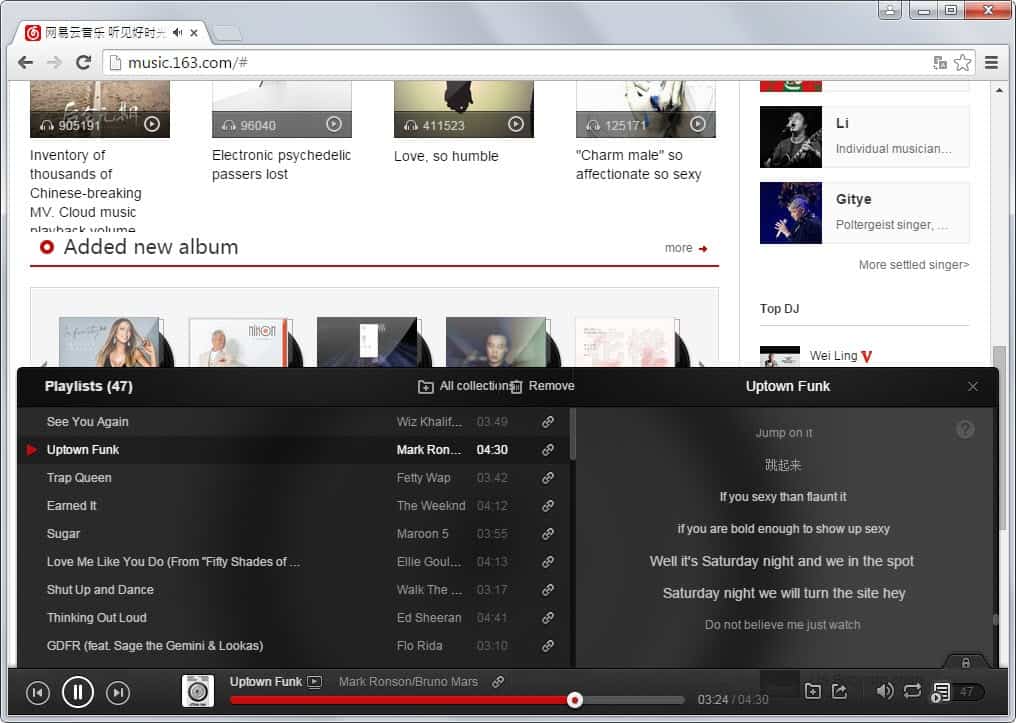Reload the page with refresh icon
This screenshot has height=723, width=1016.
[x=83, y=62]
